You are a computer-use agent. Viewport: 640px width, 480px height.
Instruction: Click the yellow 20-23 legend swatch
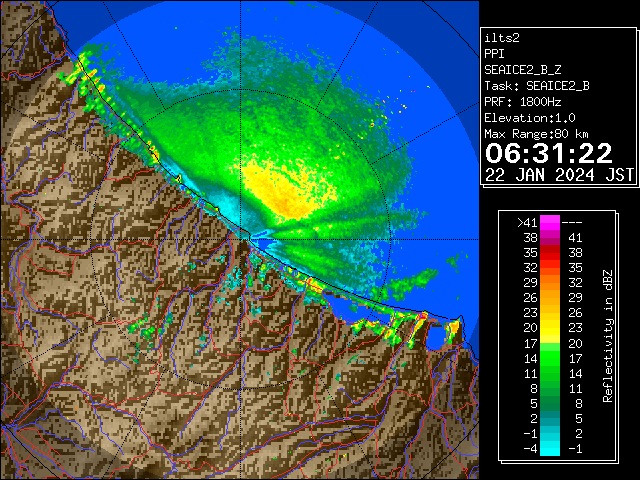550,328
